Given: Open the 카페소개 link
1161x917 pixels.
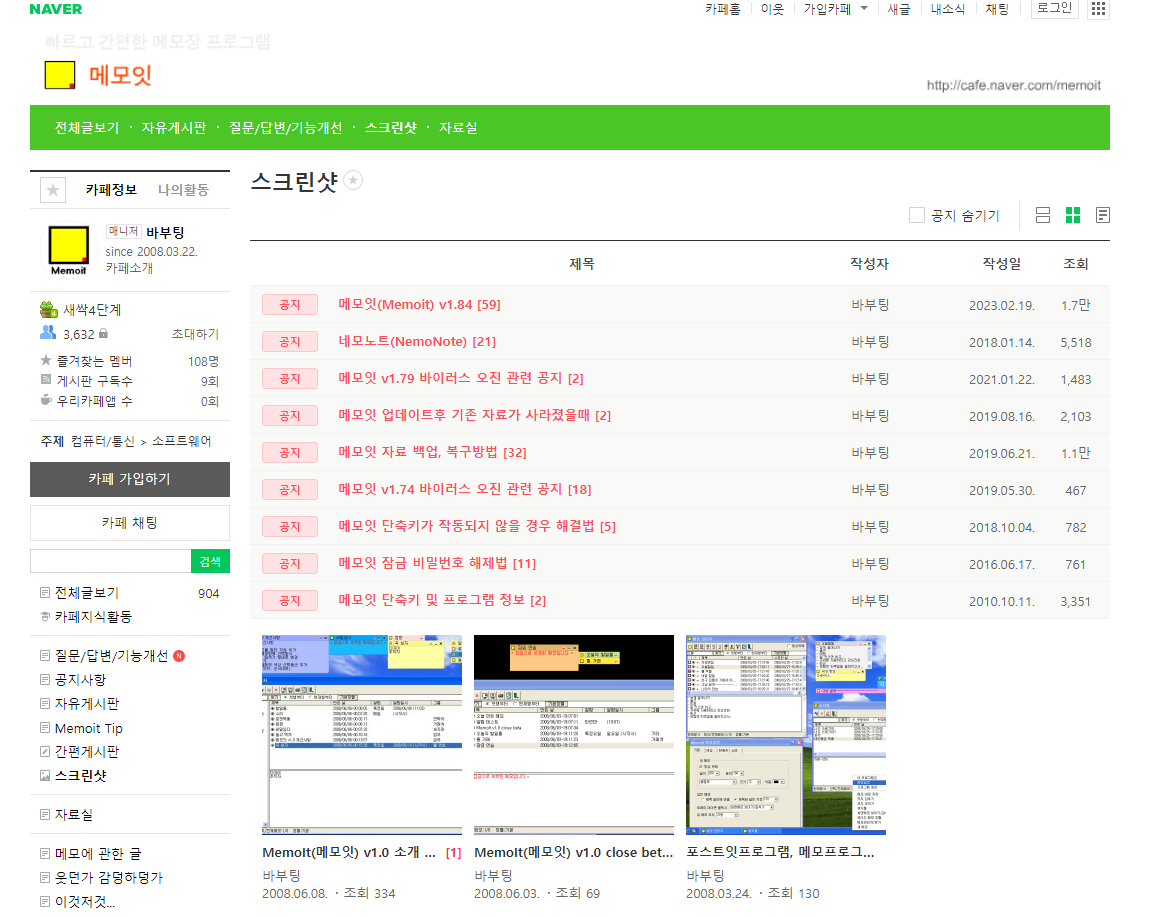Looking at the screenshot, I should [129, 267].
